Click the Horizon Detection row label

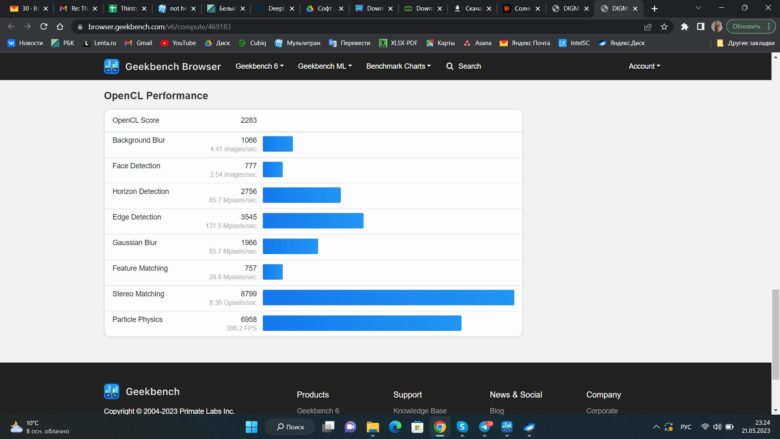coord(141,191)
